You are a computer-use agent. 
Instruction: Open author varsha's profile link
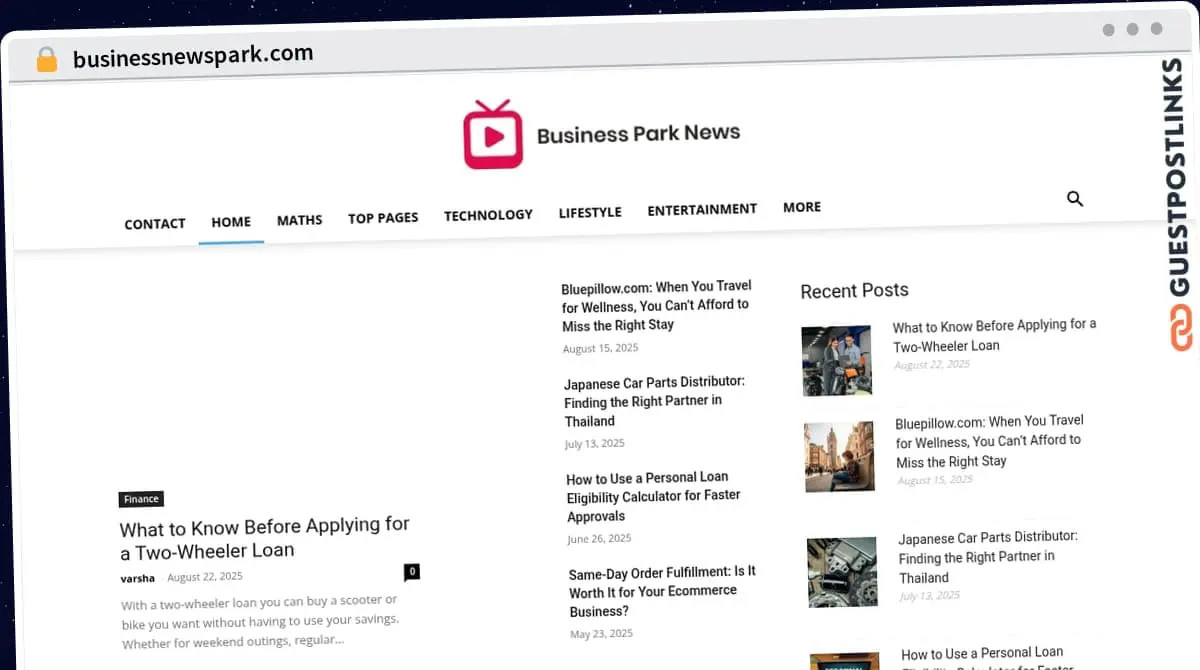[x=138, y=578]
